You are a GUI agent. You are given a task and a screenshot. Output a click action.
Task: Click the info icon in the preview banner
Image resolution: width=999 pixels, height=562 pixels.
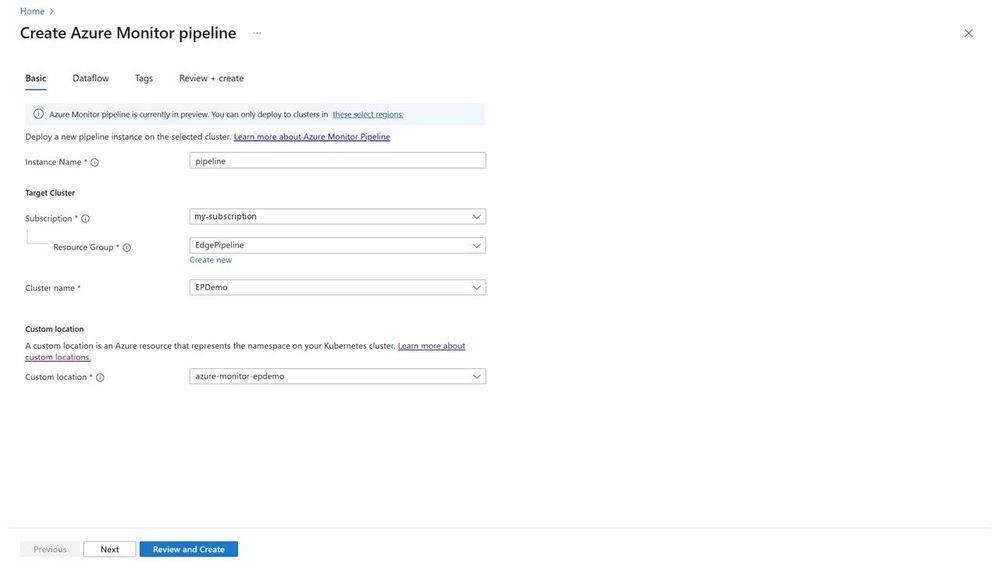[x=38, y=114]
